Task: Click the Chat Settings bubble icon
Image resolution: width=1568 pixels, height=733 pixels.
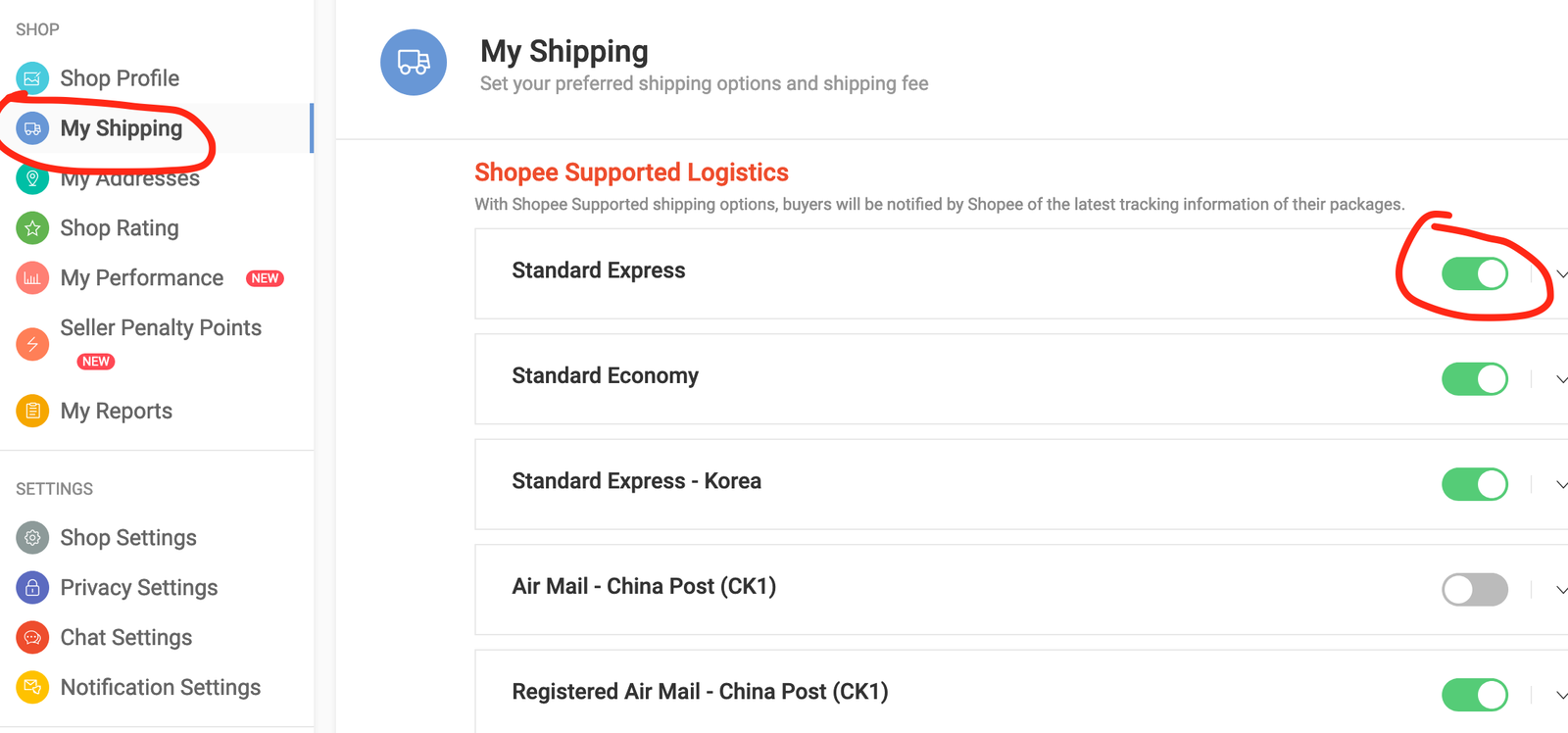Action: pyautogui.click(x=32, y=638)
